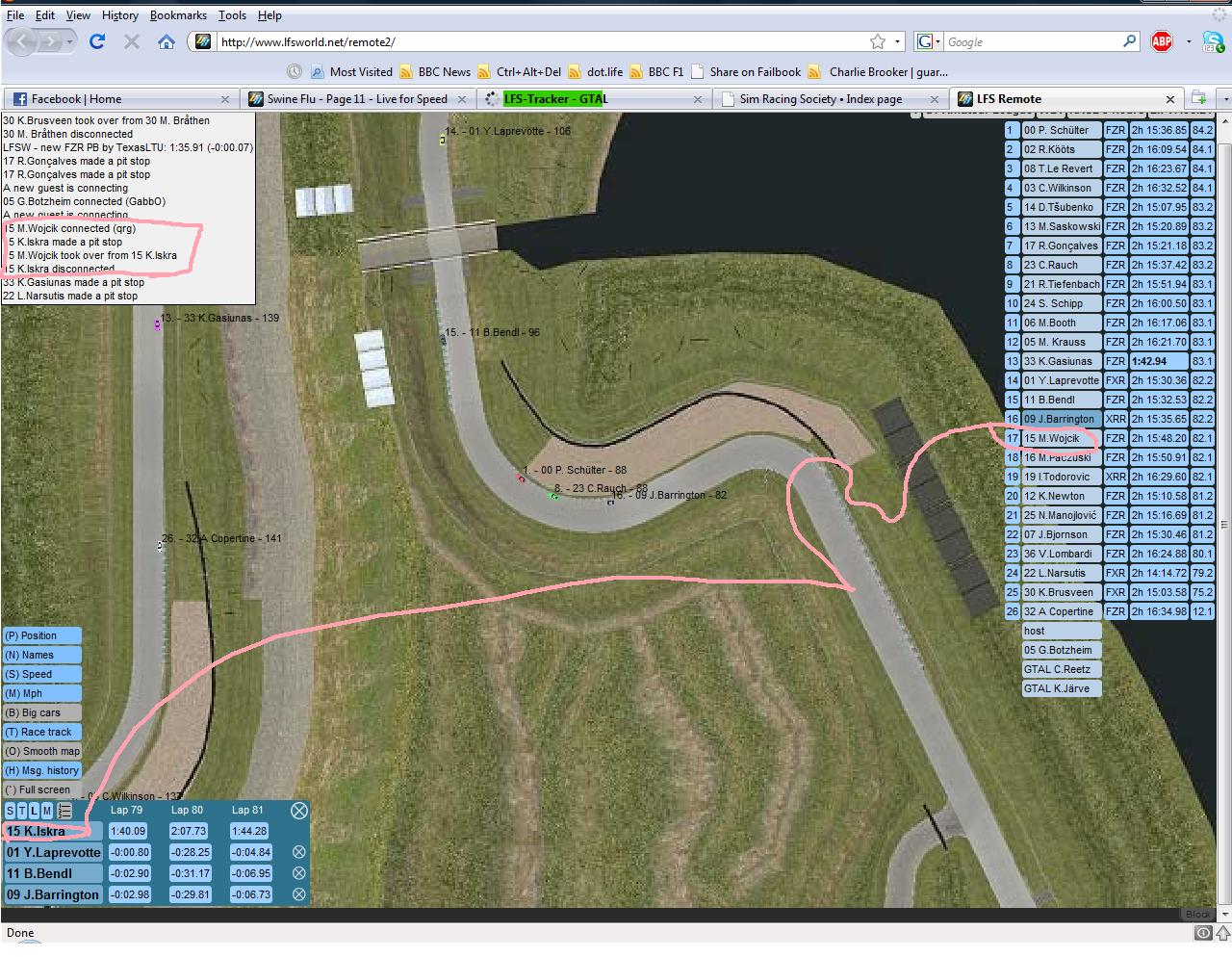Viewport: 1232px width, 957px height.
Task: Click the T button in lap panel
Action: point(22,812)
